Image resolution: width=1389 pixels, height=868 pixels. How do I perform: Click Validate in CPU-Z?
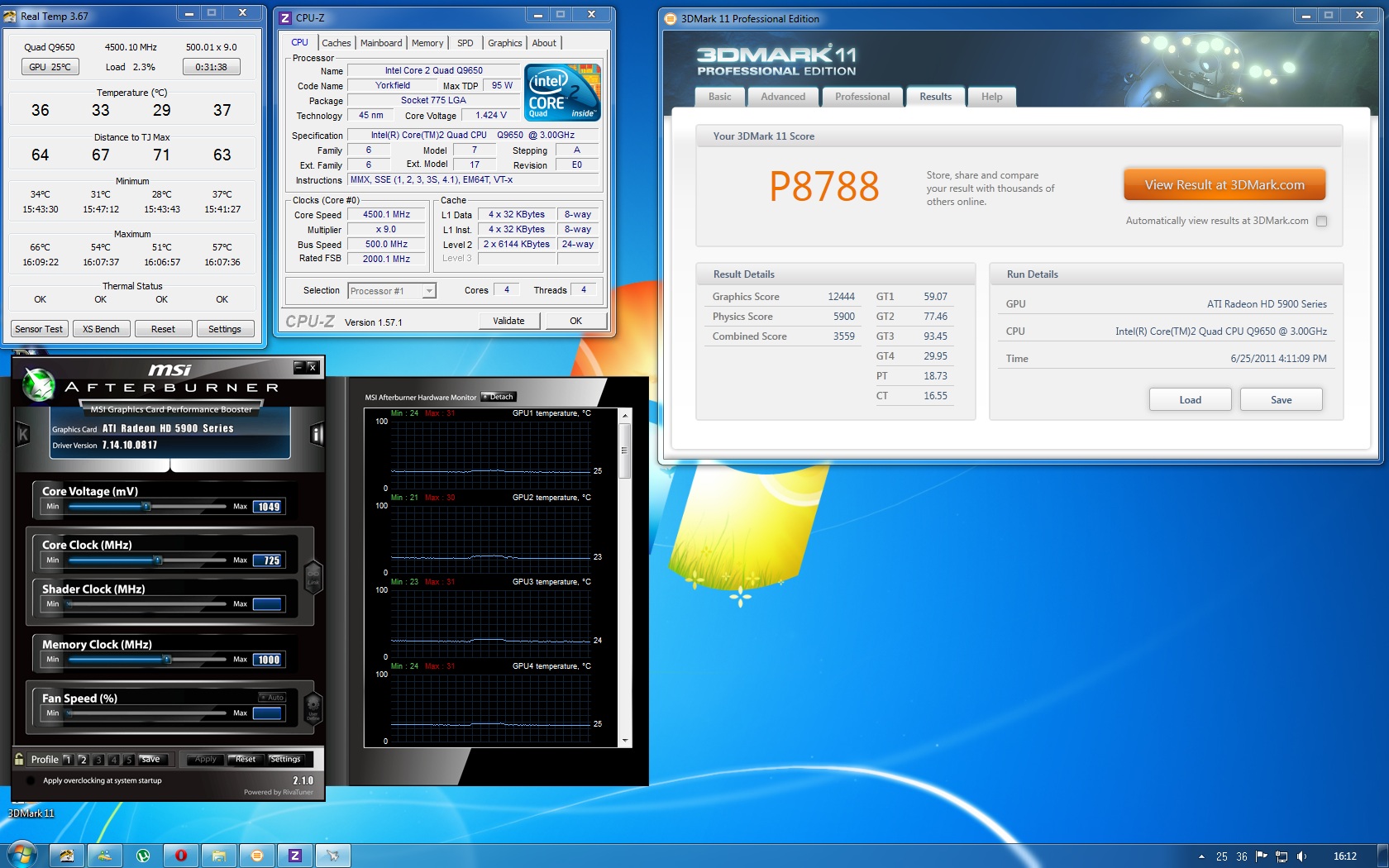point(508,321)
